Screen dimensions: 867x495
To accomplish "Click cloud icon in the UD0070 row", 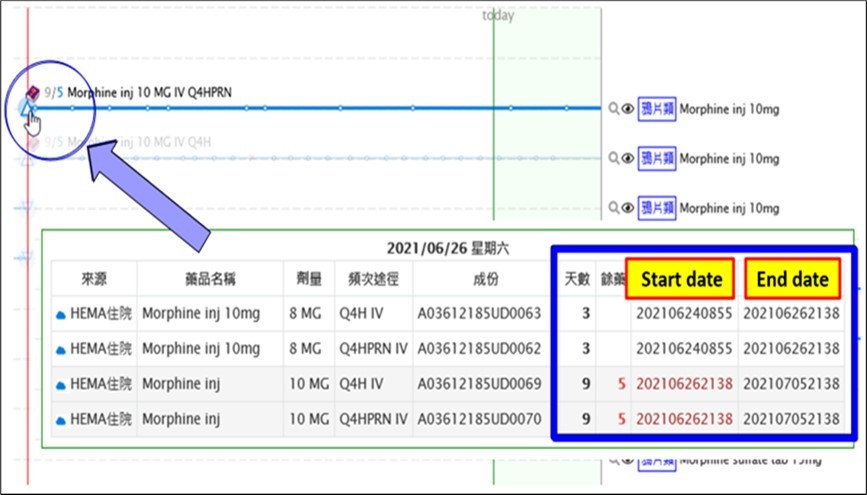I will [61, 419].
